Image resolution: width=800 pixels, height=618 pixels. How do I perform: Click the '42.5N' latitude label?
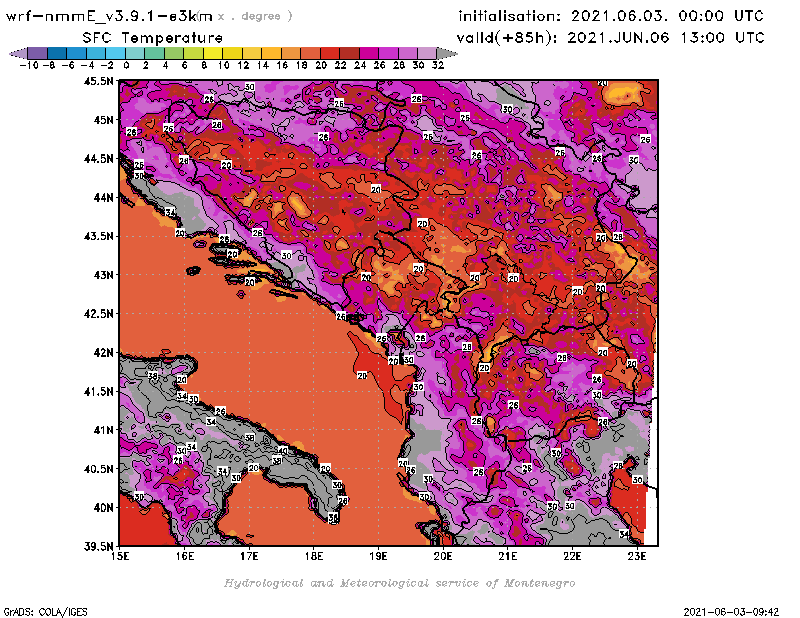click(98, 314)
